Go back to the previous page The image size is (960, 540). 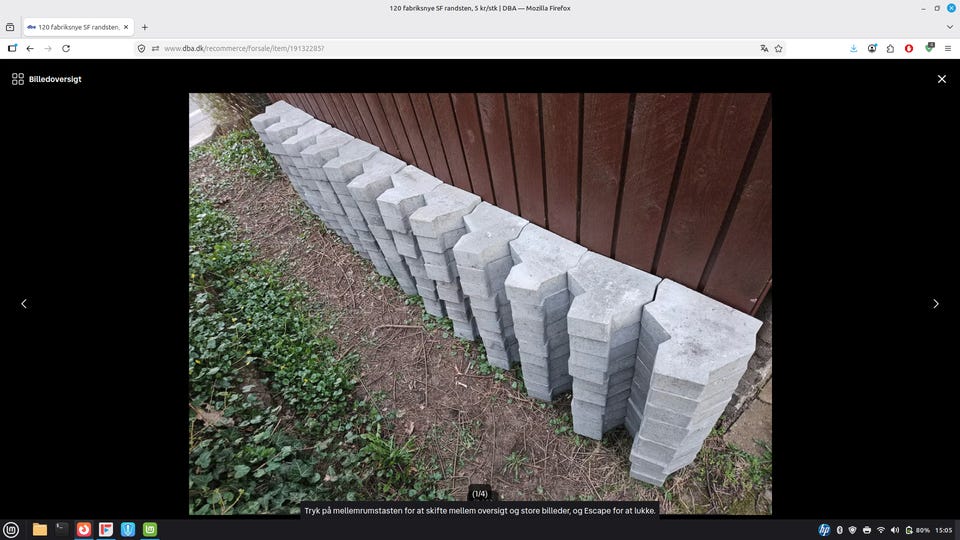(30, 48)
